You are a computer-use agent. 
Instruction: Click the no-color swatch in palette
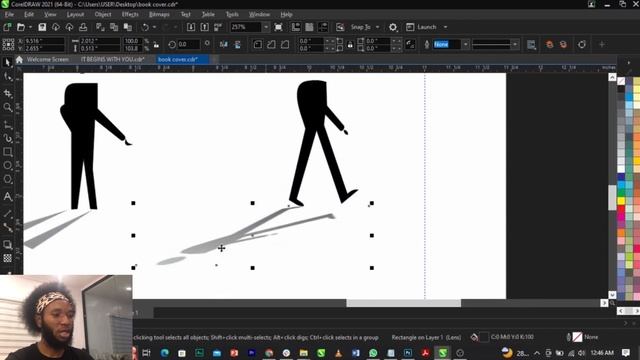click(x=621, y=81)
